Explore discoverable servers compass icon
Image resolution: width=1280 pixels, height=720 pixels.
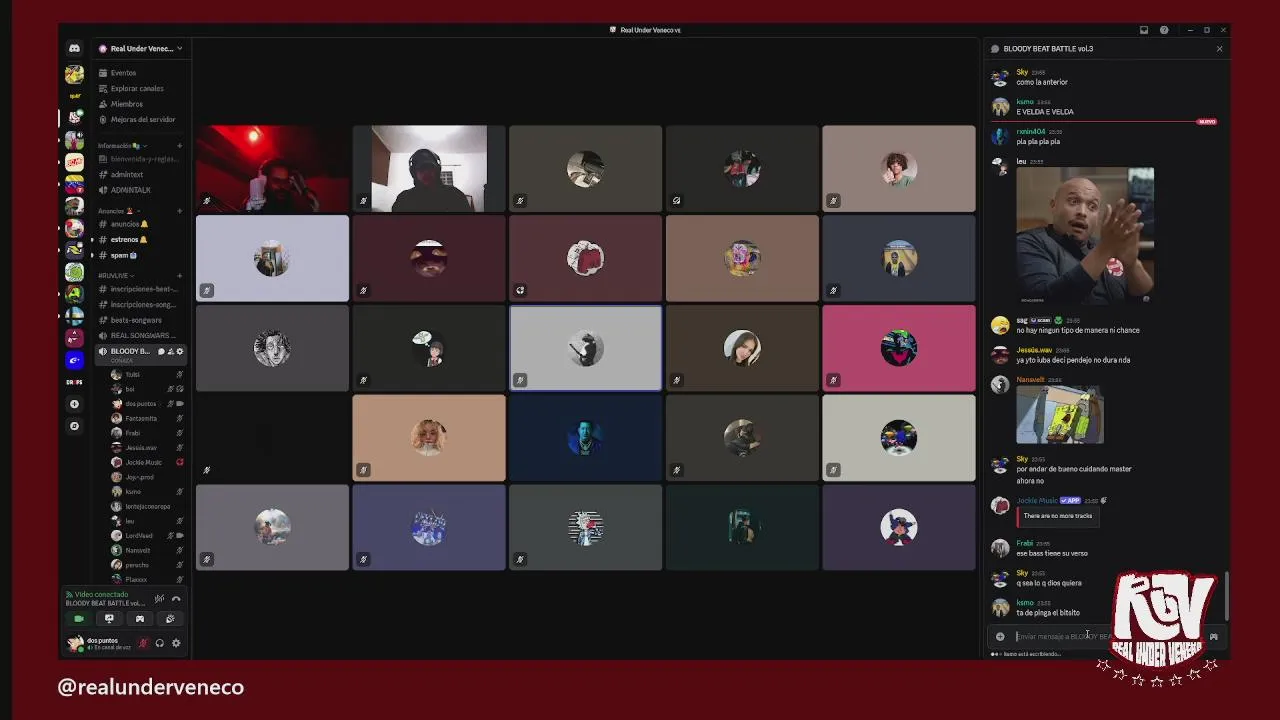[x=74, y=426]
